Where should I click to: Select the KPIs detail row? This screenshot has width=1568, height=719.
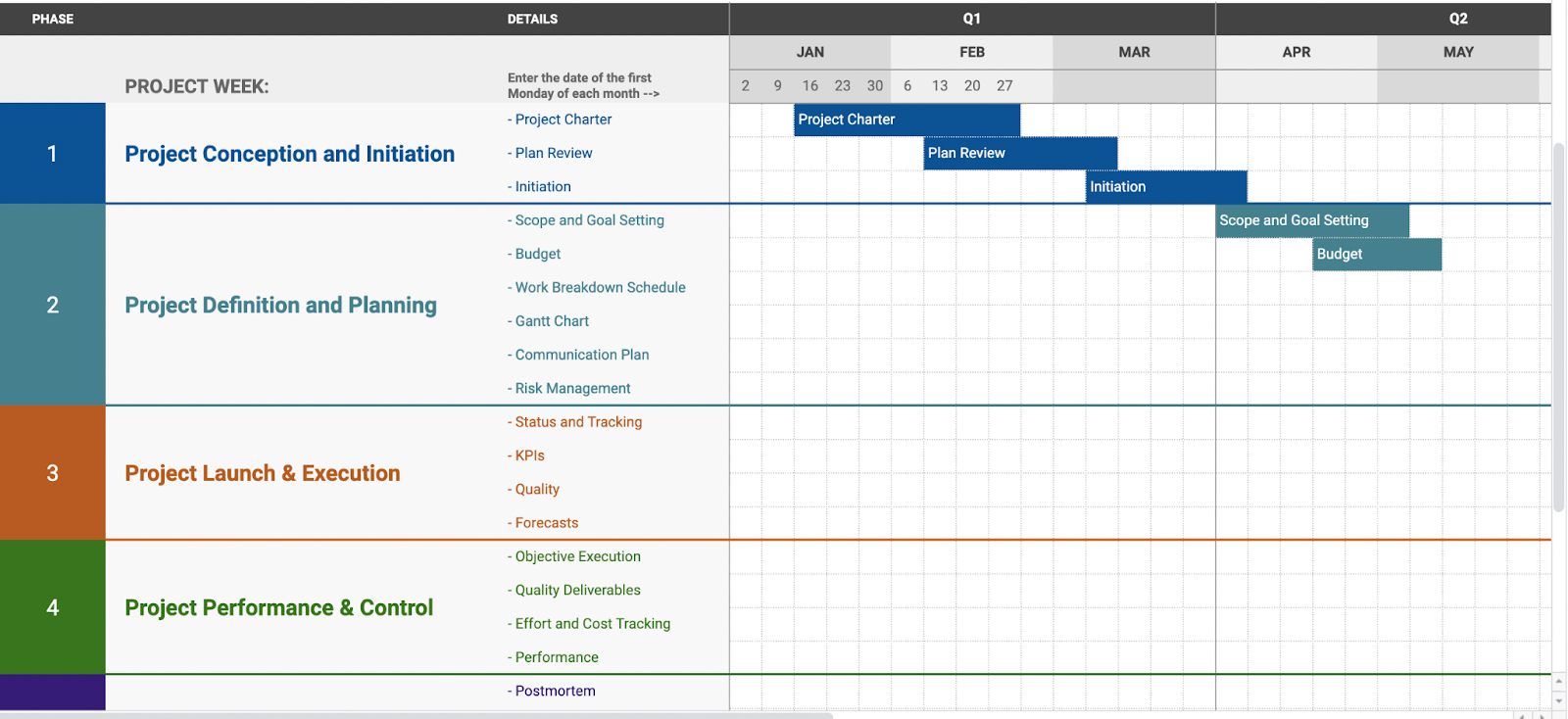[529, 455]
